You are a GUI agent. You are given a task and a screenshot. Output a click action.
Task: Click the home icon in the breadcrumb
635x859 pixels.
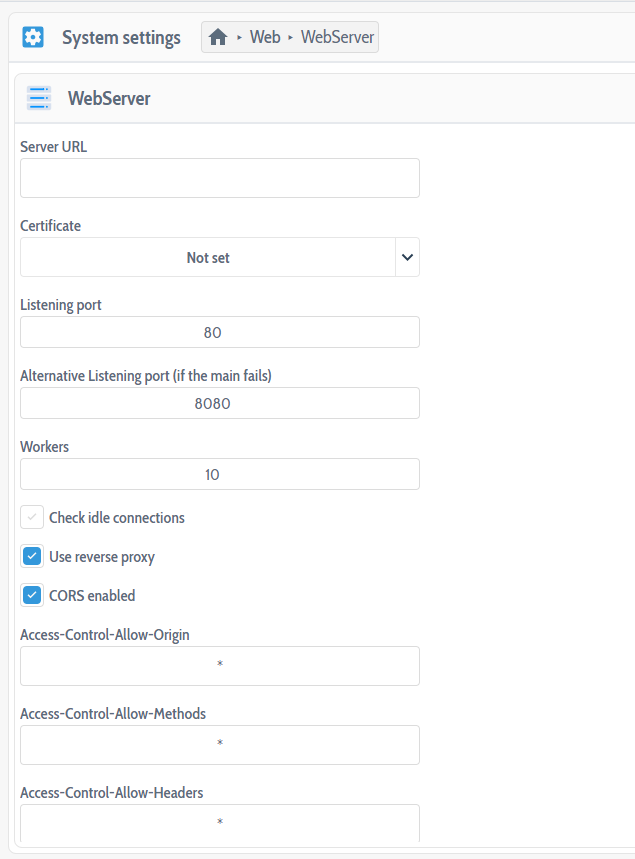click(x=217, y=36)
